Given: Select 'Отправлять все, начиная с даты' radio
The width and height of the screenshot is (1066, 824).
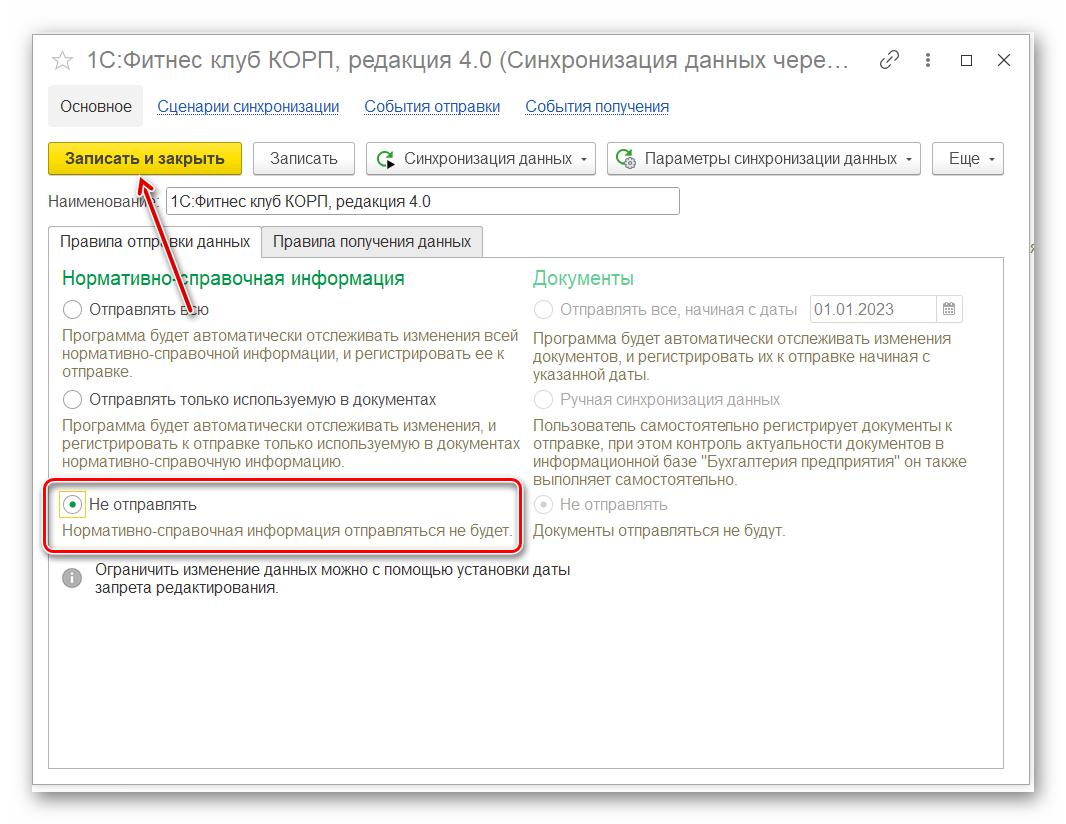Looking at the screenshot, I should point(543,309).
